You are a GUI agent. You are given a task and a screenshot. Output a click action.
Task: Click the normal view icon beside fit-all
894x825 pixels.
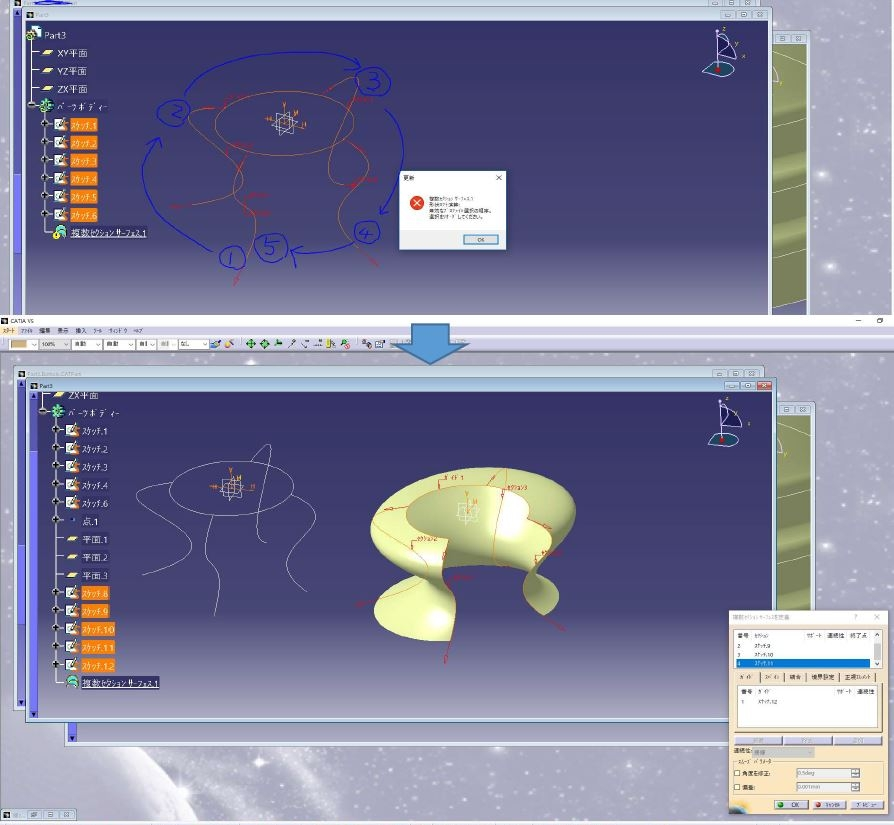tap(278, 343)
